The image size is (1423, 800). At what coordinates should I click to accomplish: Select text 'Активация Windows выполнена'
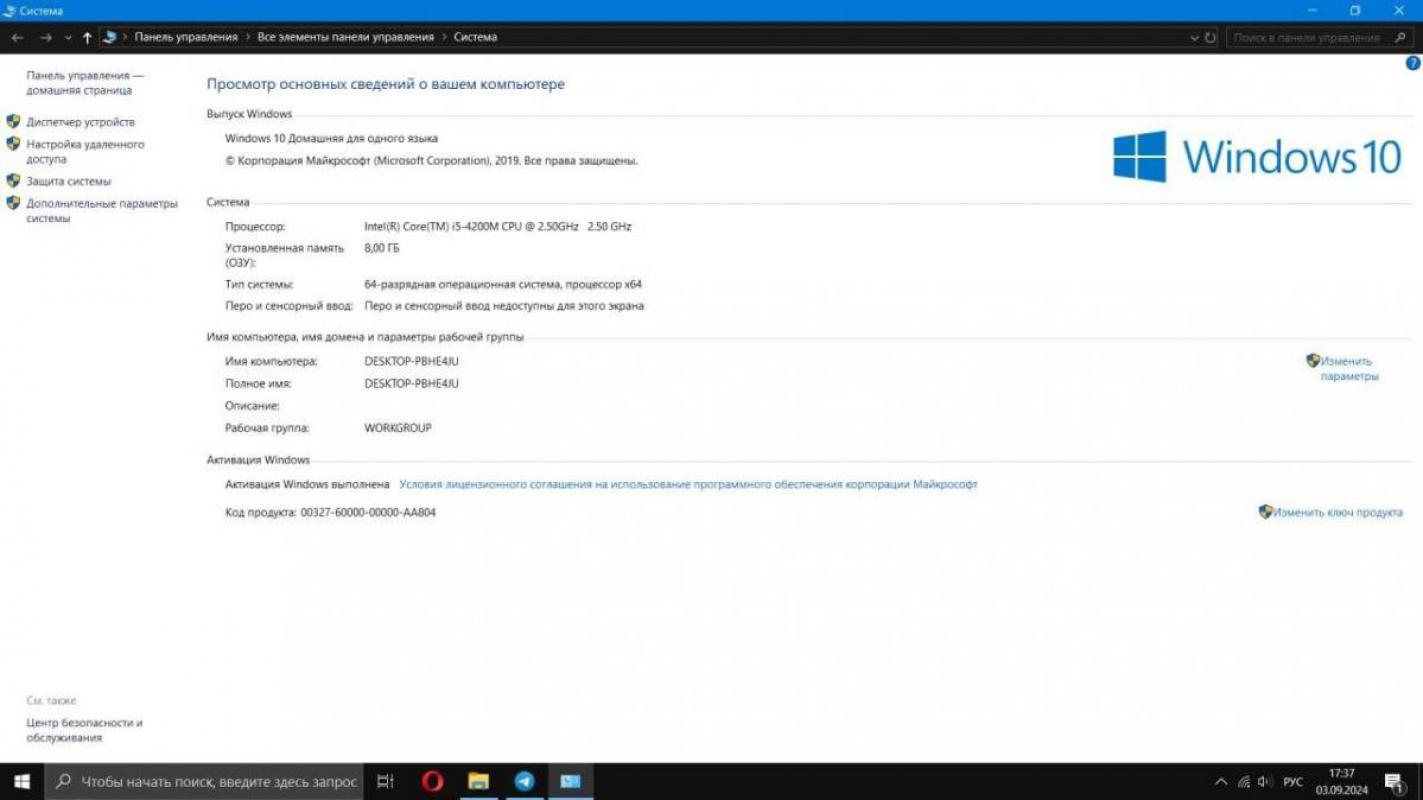pyautogui.click(x=307, y=484)
